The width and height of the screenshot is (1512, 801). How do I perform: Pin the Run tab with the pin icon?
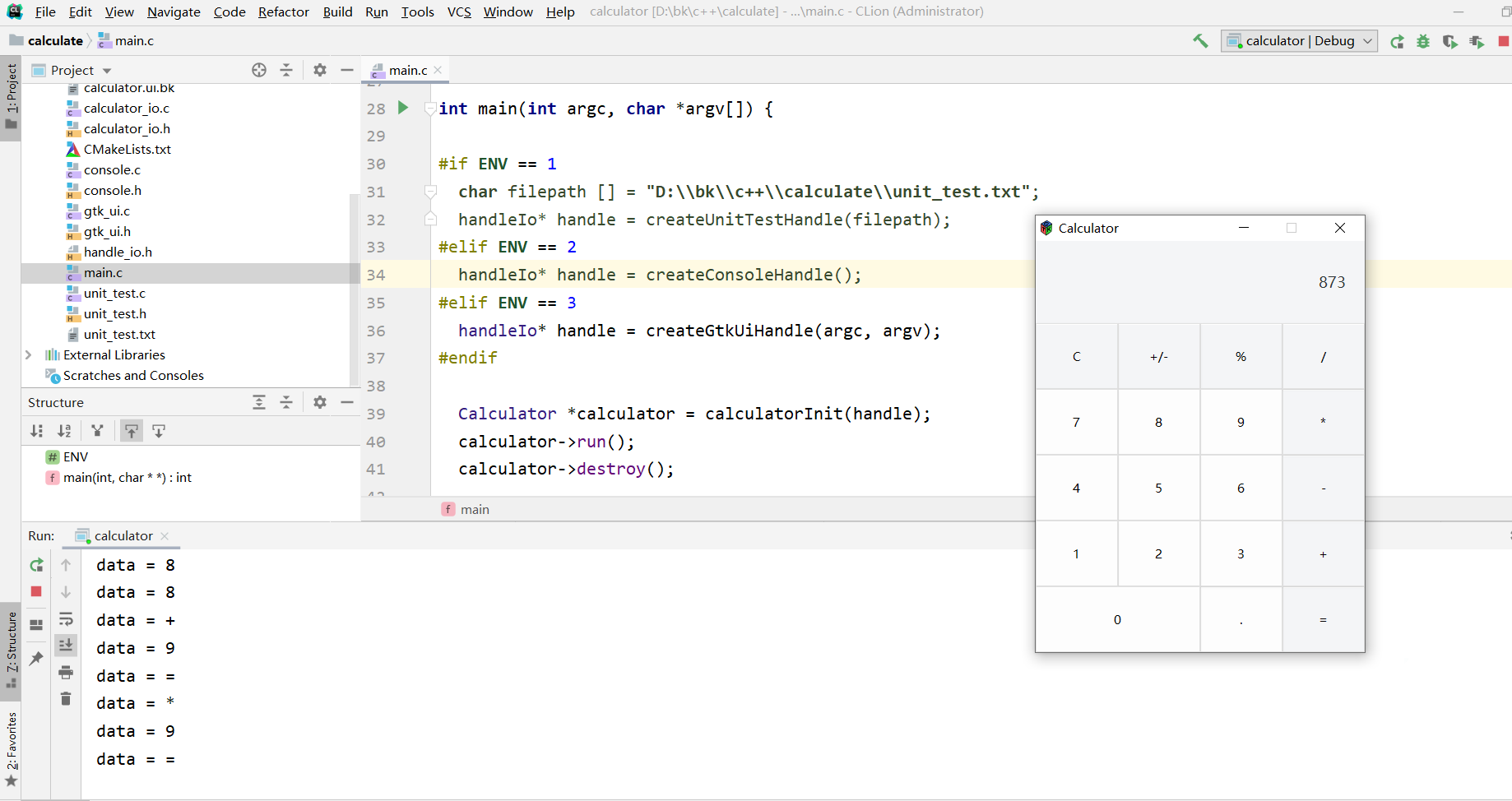coord(36,659)
